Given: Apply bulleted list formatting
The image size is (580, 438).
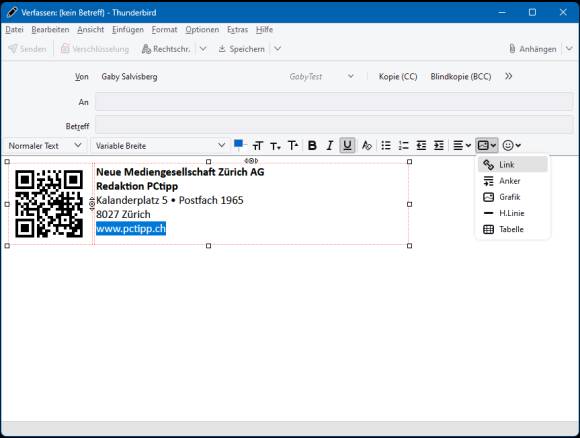Looking at the screenshot, I should tap(386, 145).
